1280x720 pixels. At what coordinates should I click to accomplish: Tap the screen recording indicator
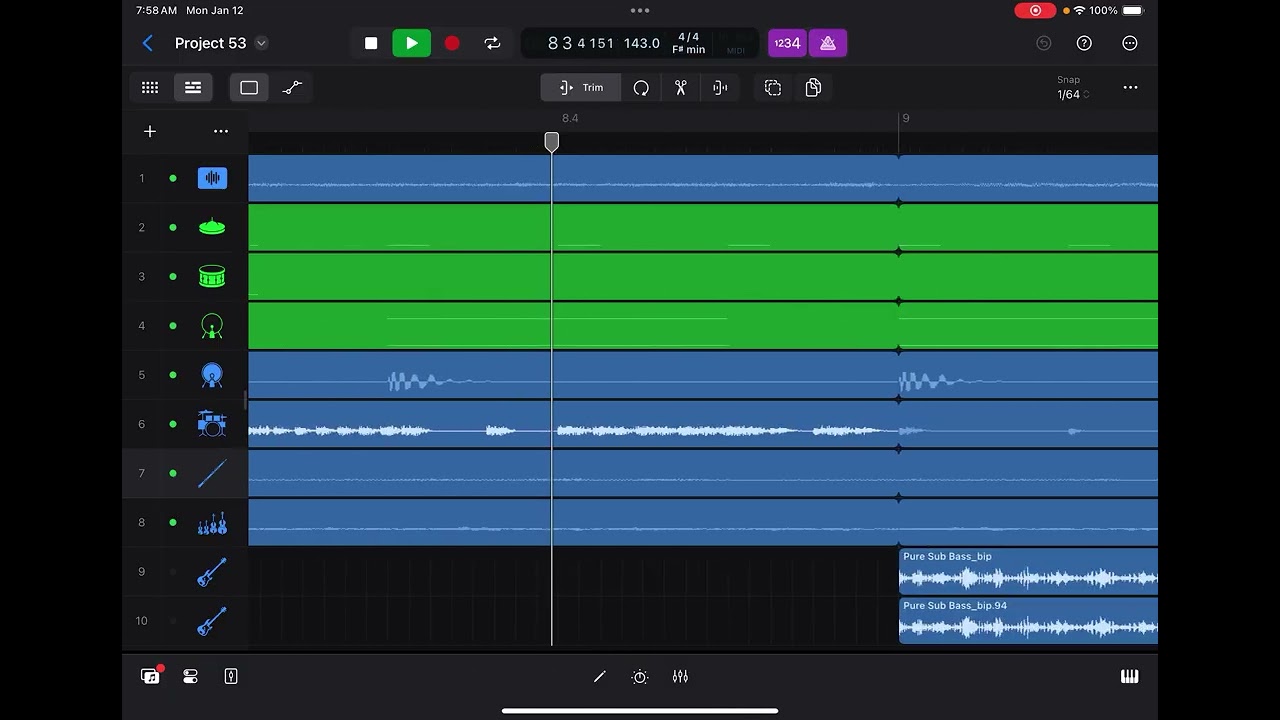[1035, 10]
